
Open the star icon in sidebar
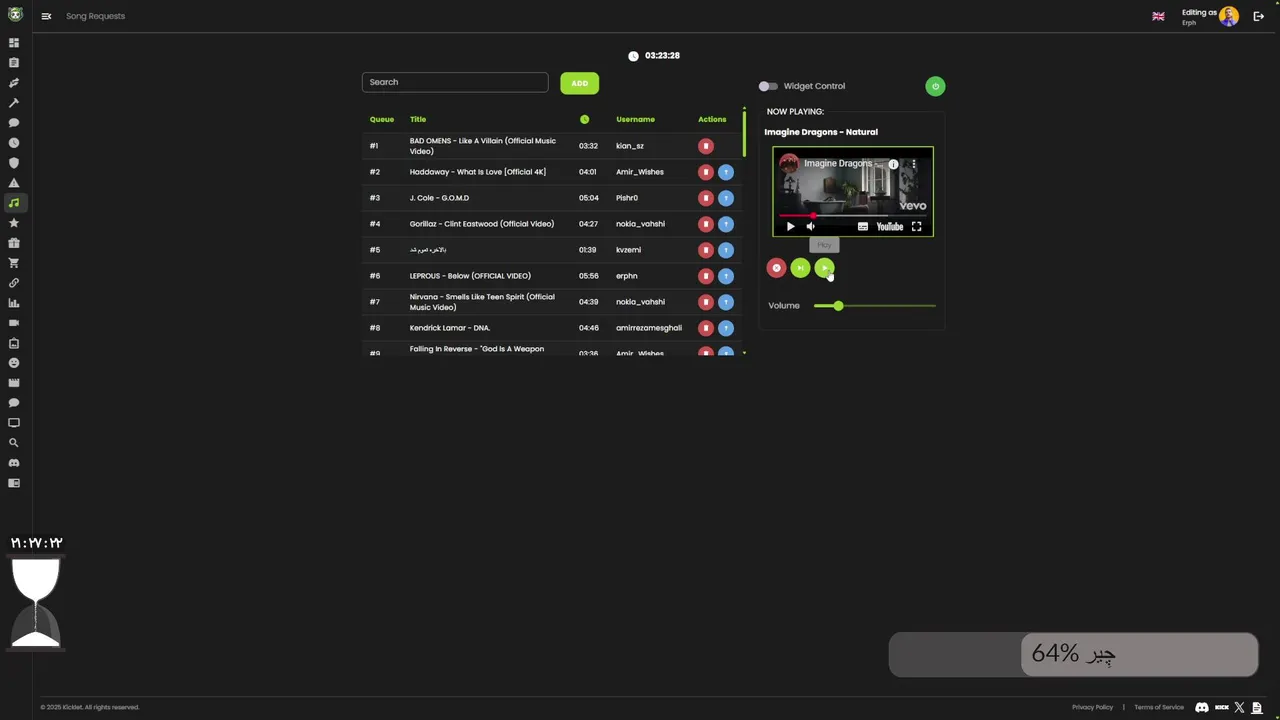(14, 223)
